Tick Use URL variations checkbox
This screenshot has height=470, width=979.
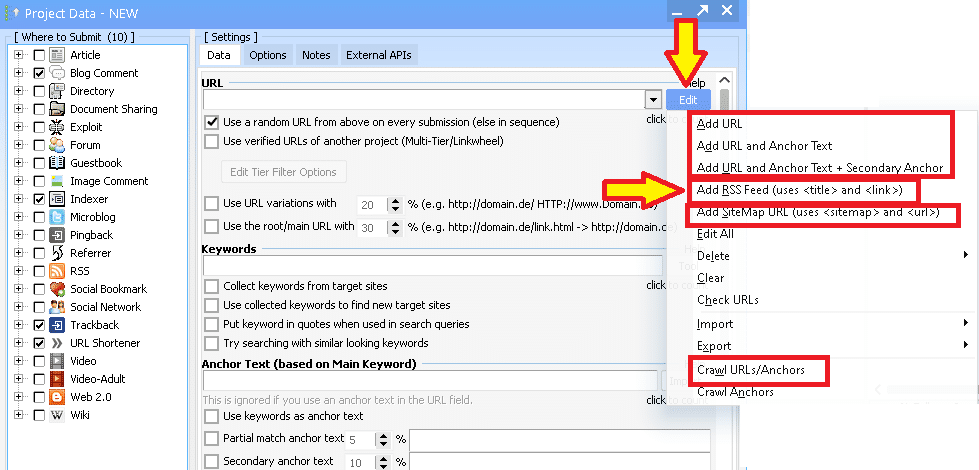pyautogui.click(x=212, y=203)
